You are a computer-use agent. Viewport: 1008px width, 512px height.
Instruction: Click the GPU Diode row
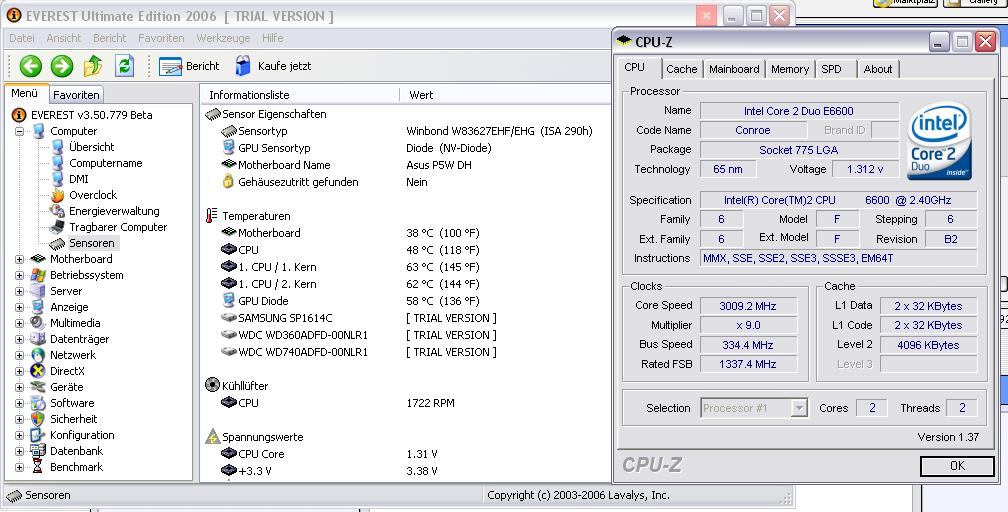point(405,301)
